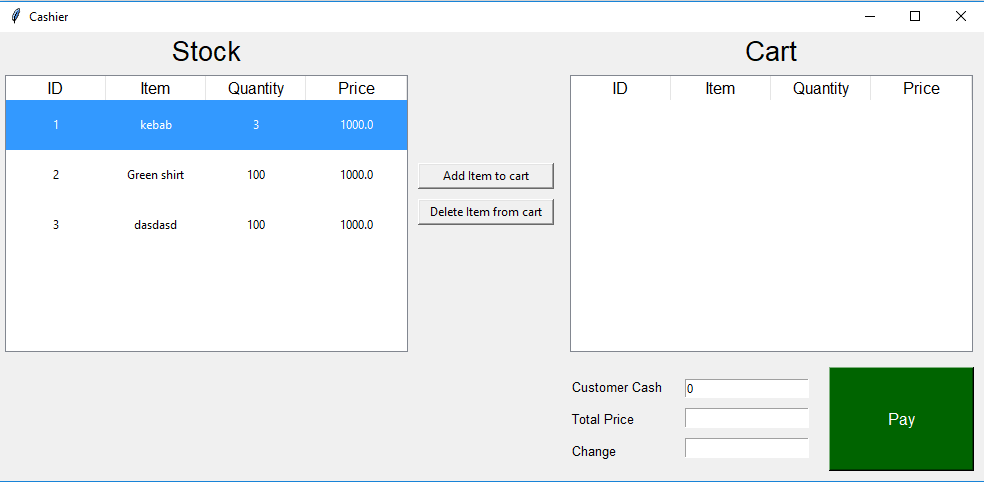Select the Green shirt stock row
The height and width of the screenshot is (482, 984).
click(206, 175)
